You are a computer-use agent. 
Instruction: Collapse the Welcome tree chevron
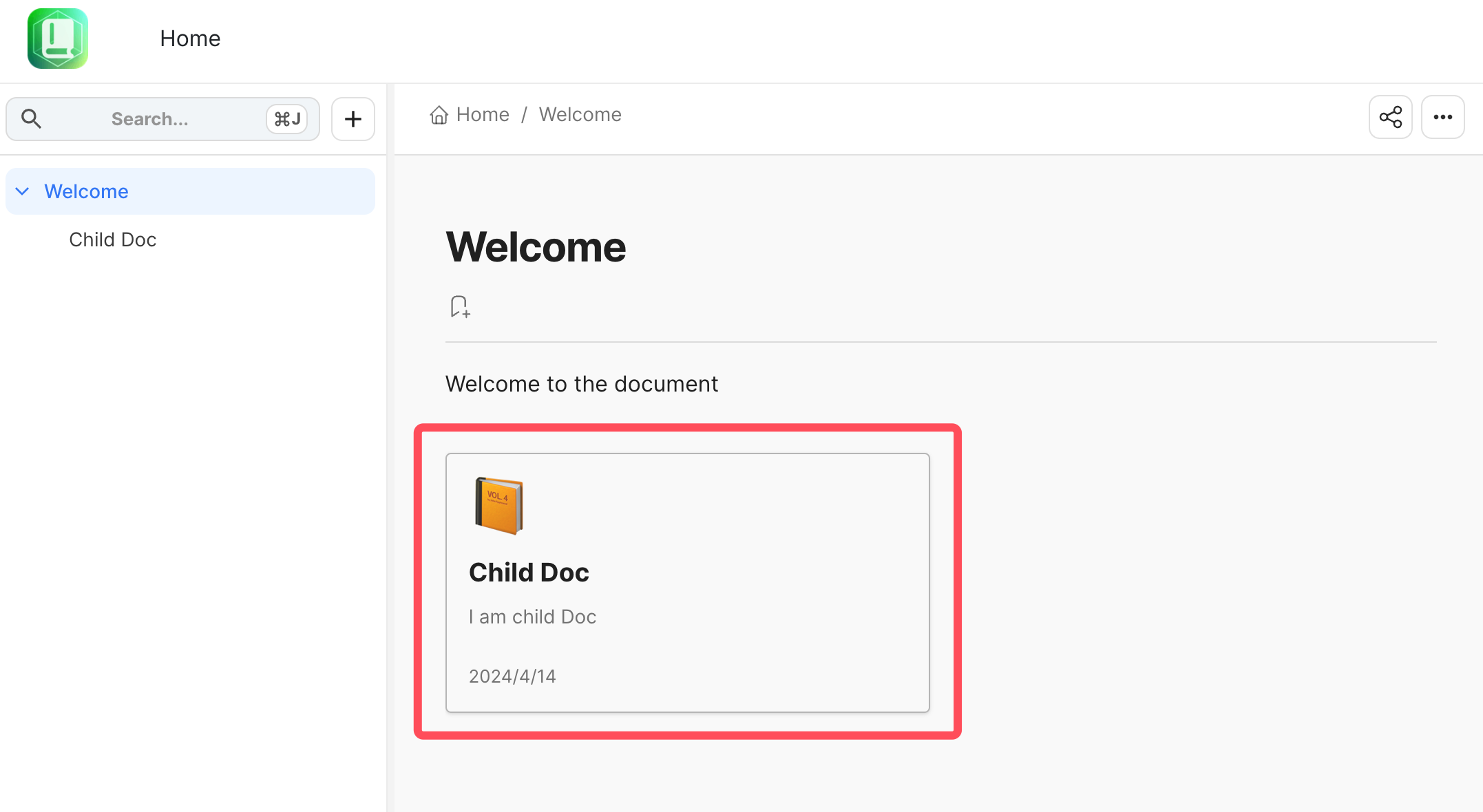(x=23, y=191)
